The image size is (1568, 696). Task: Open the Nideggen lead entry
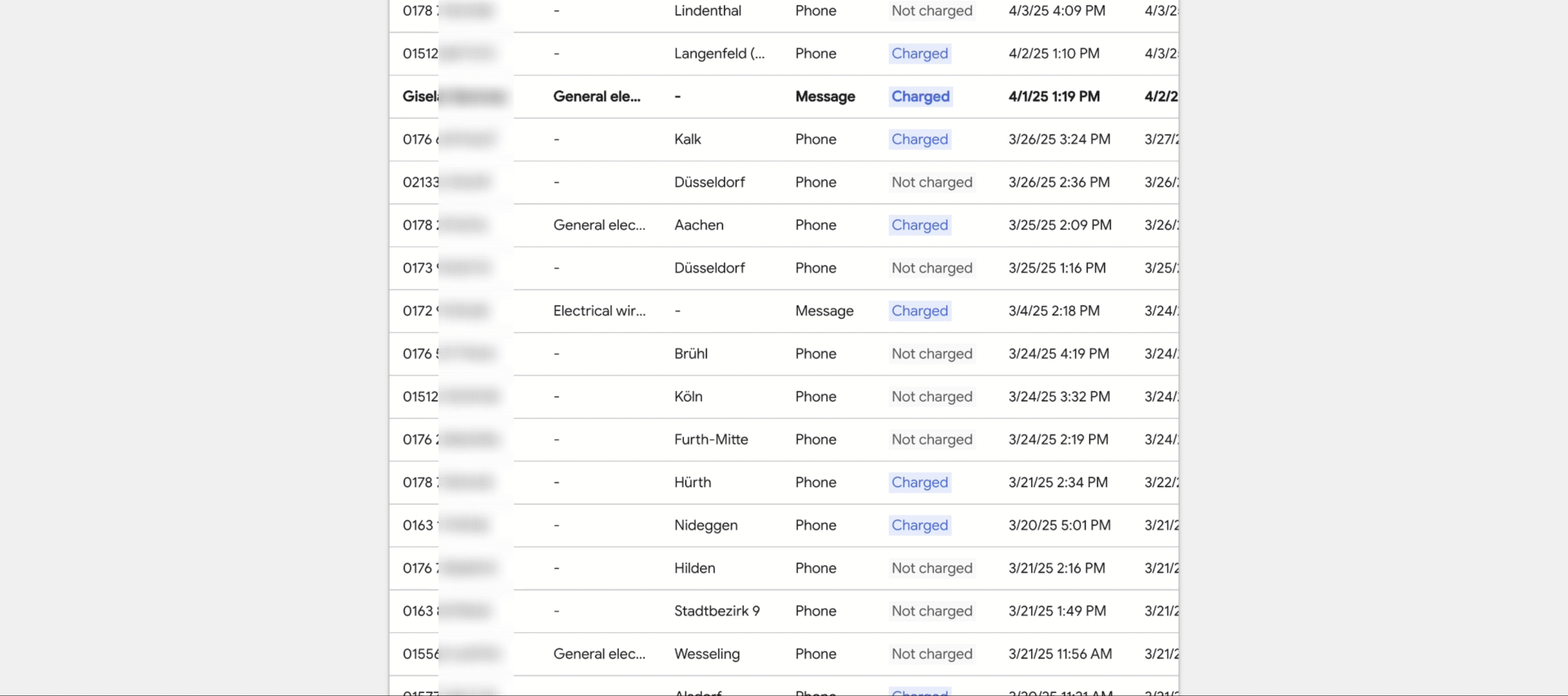point(706,525)
